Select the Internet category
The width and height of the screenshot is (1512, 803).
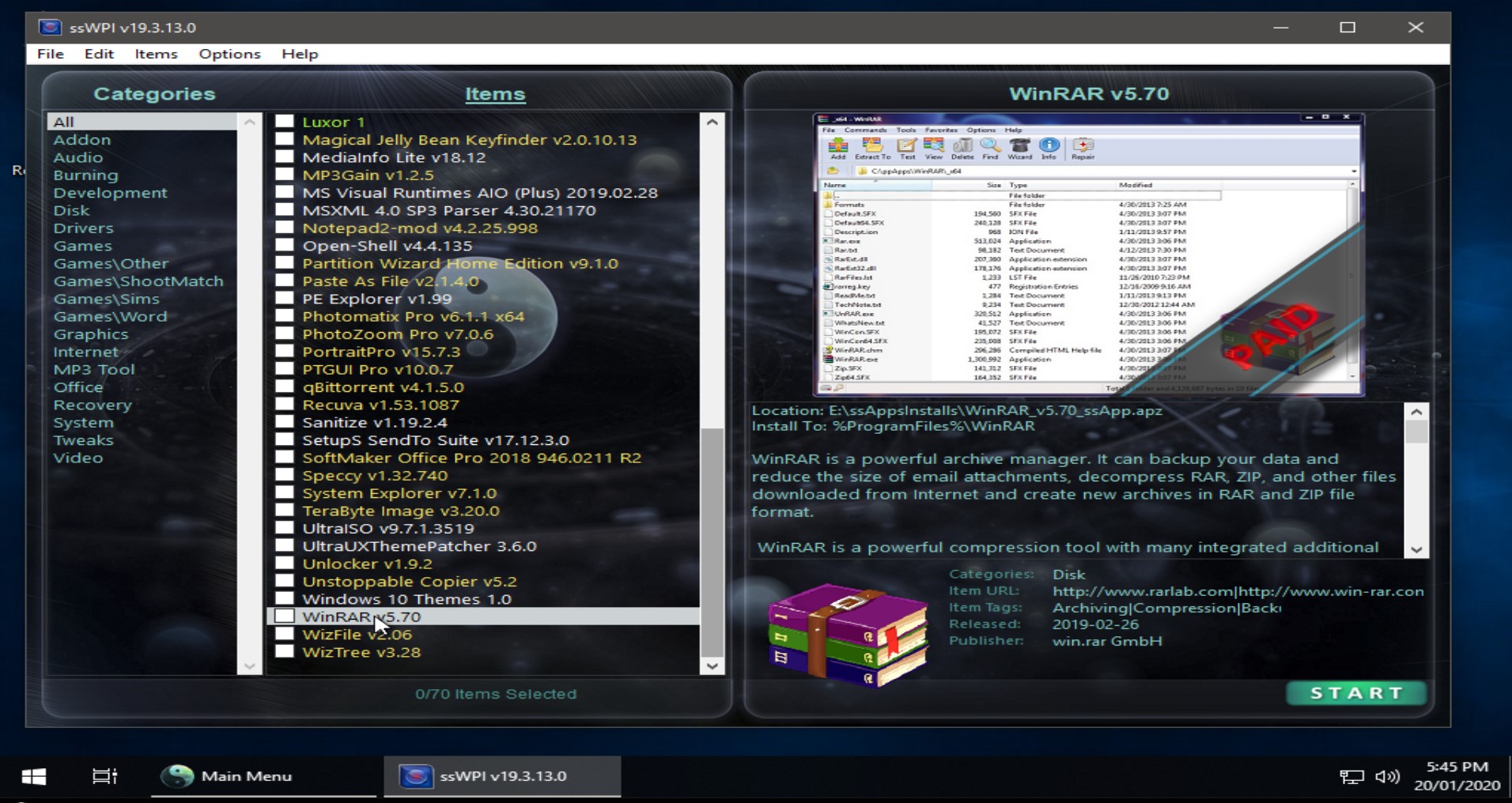coord(85,352)
